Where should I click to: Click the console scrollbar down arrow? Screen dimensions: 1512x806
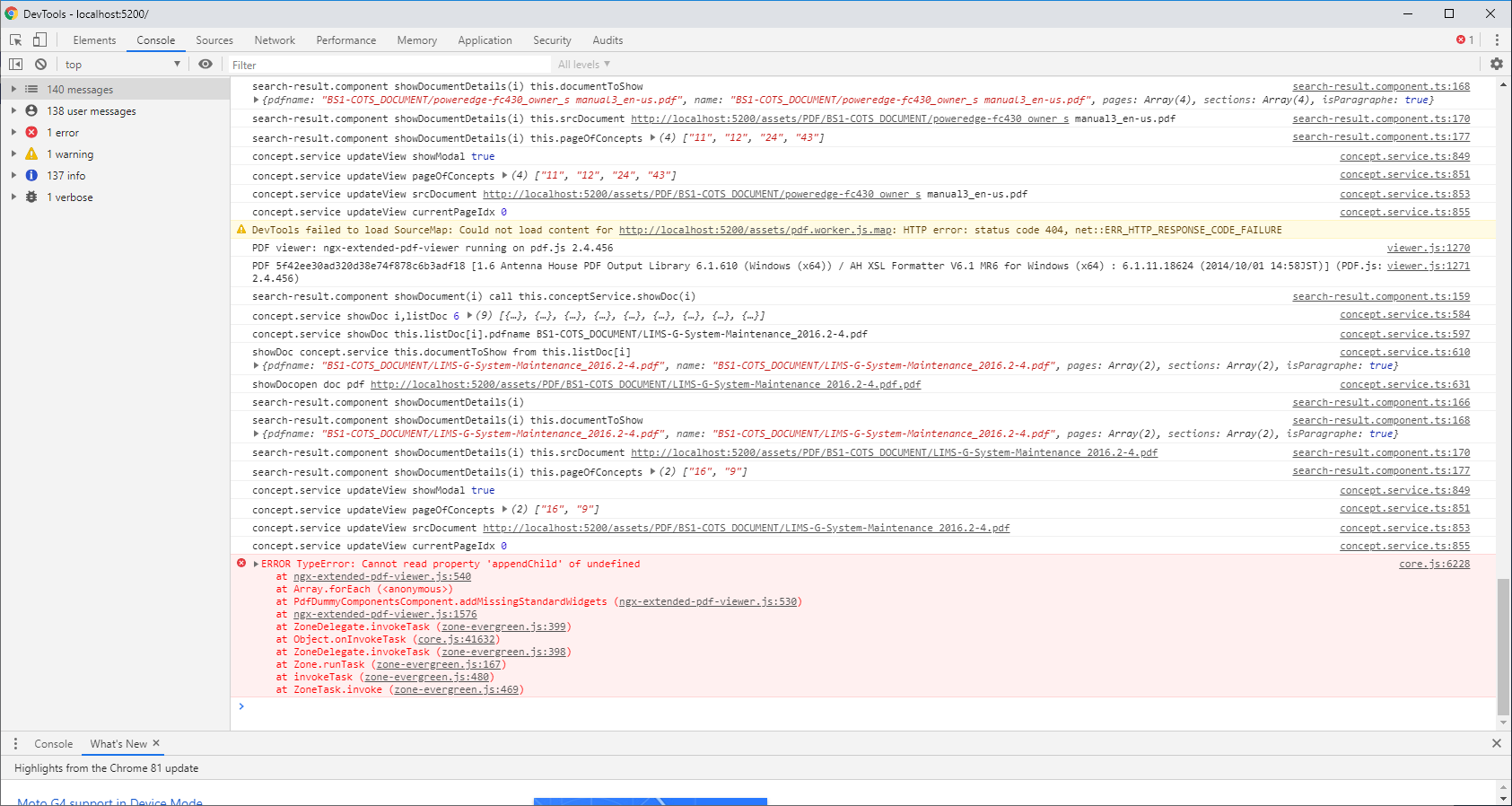tap(1503, 723)
